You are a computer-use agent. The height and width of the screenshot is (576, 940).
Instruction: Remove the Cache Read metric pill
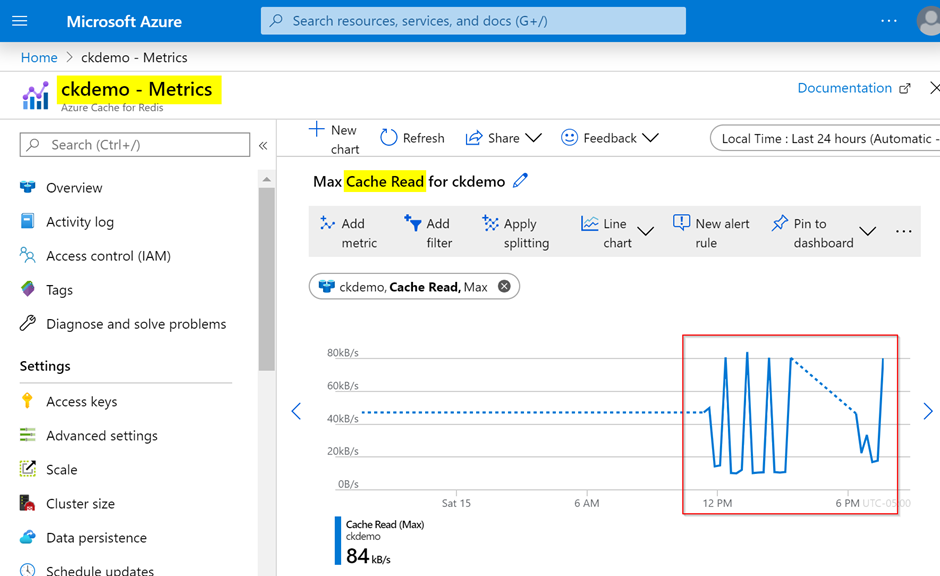point(504,287)
